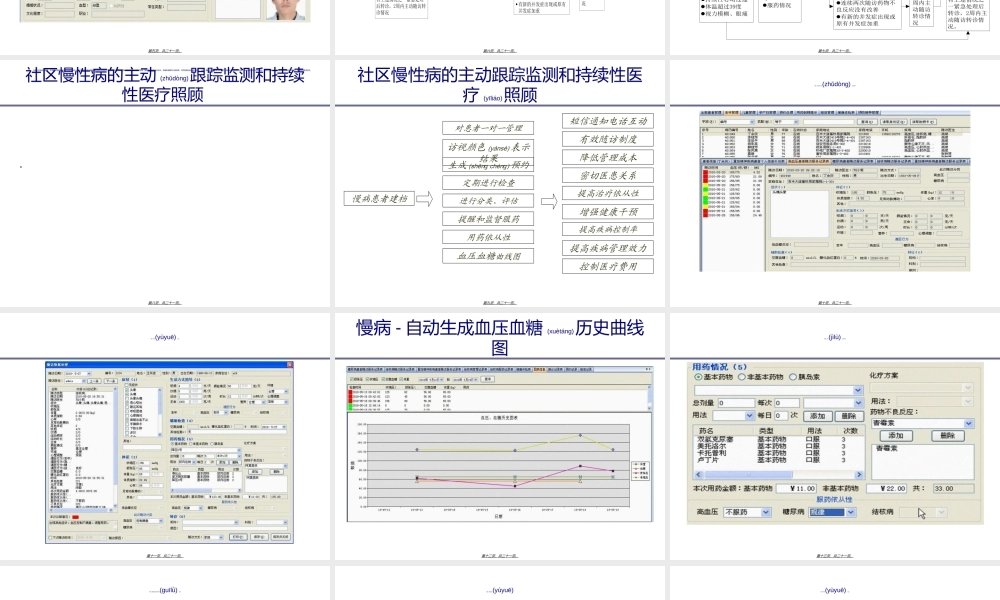Select the 胰岛素 radio button
Image resolution: width=1000 pixels, height=600 pixels.
pos(793,377)
